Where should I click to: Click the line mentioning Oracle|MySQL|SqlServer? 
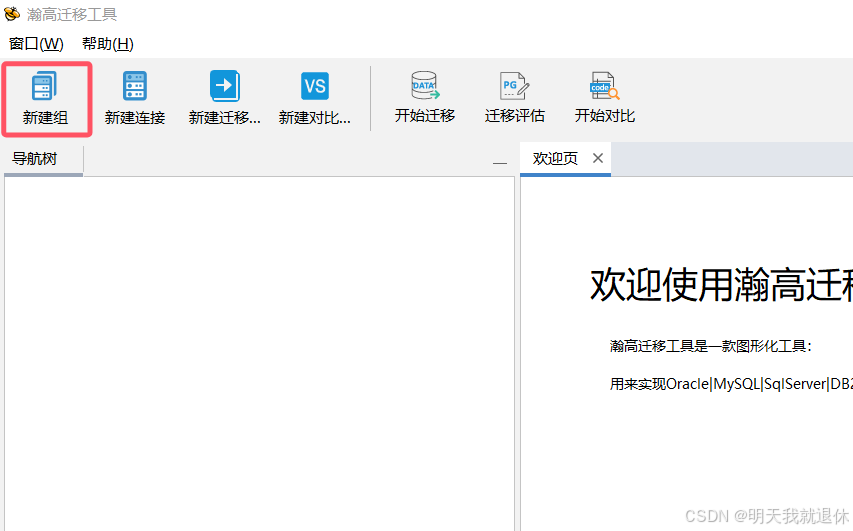[731, 384]
